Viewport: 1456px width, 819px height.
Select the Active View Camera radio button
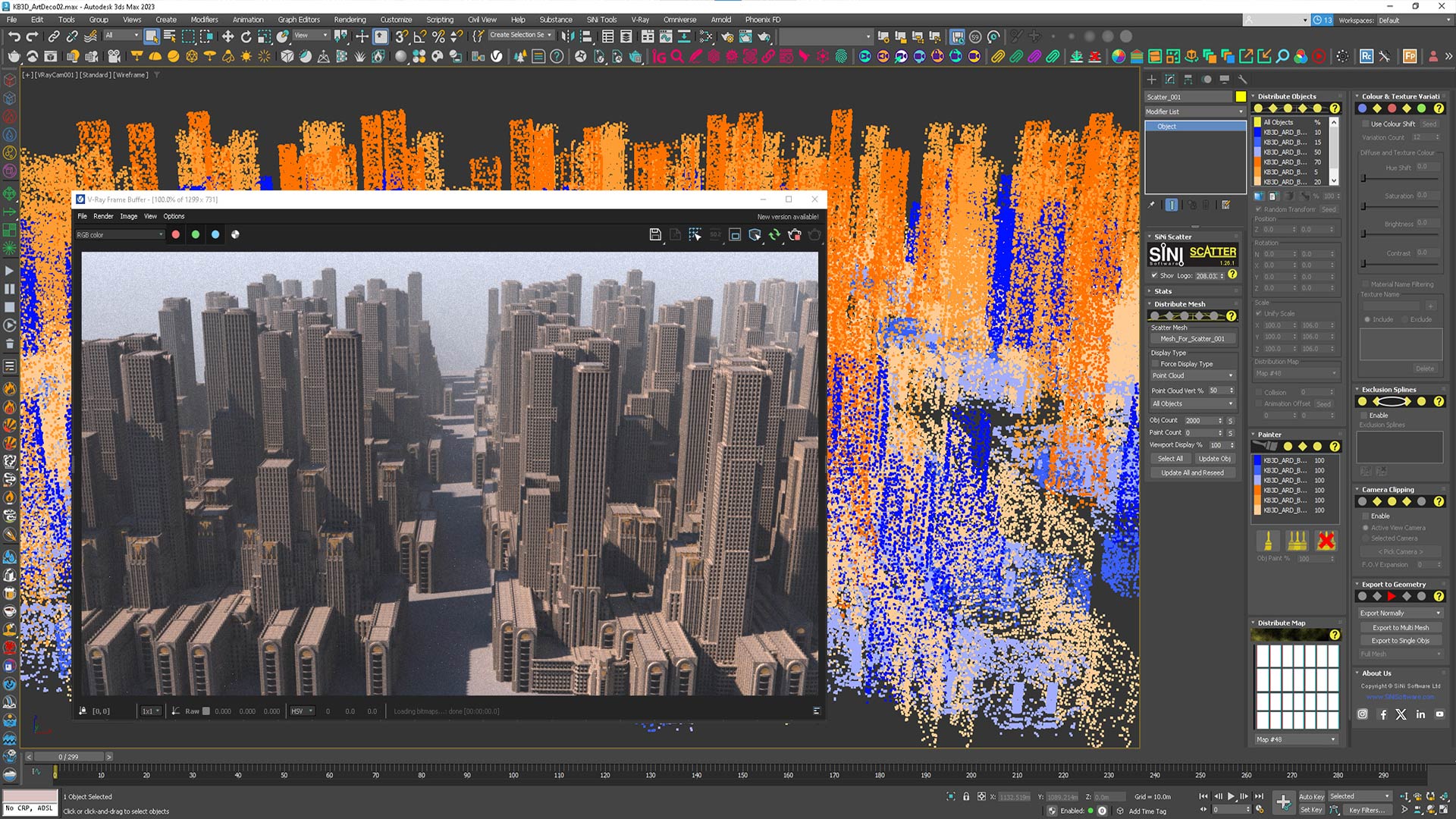click(1366, 528)
